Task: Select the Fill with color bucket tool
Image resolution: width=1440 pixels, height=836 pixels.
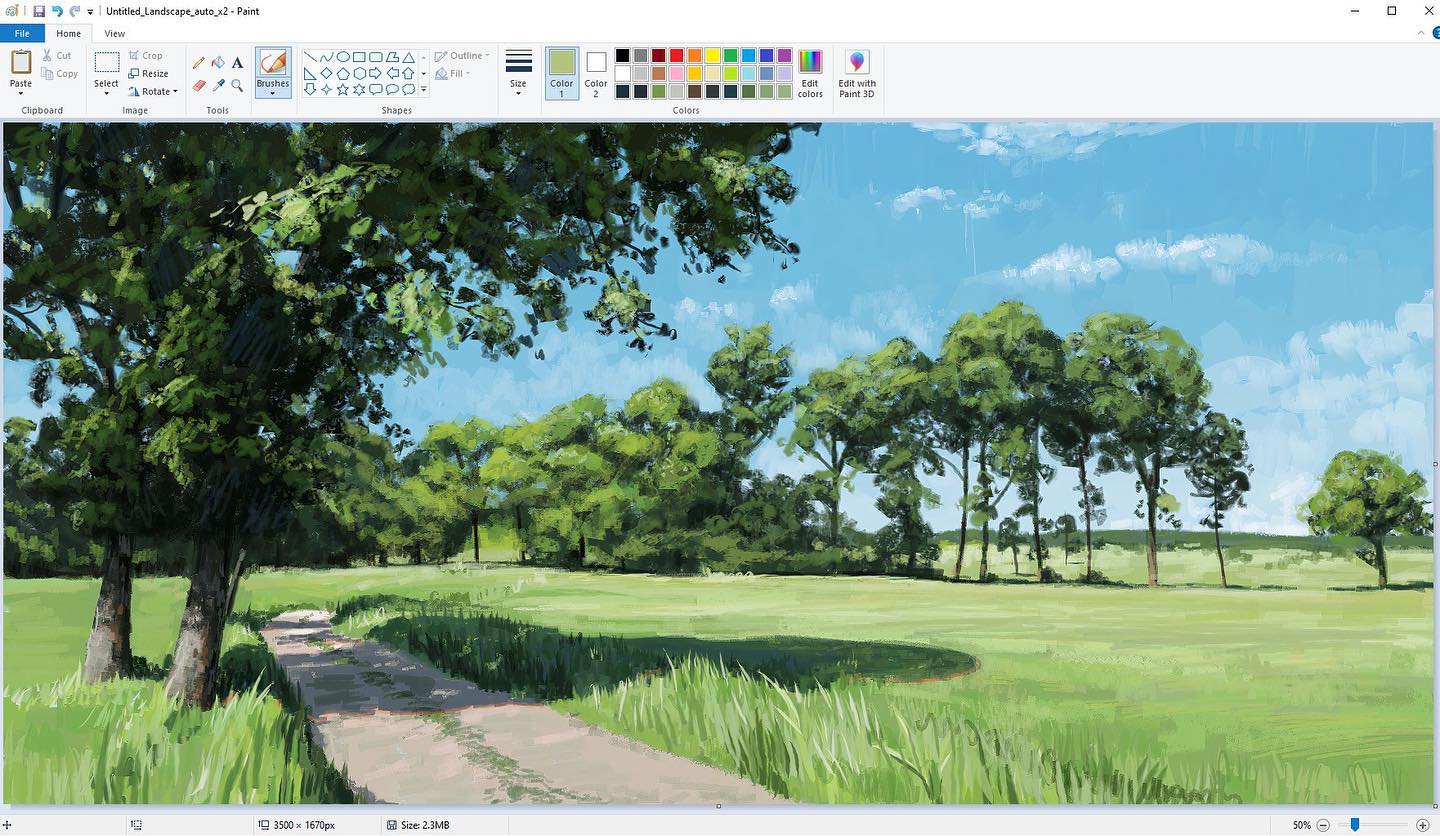Action: pos(218,62)
